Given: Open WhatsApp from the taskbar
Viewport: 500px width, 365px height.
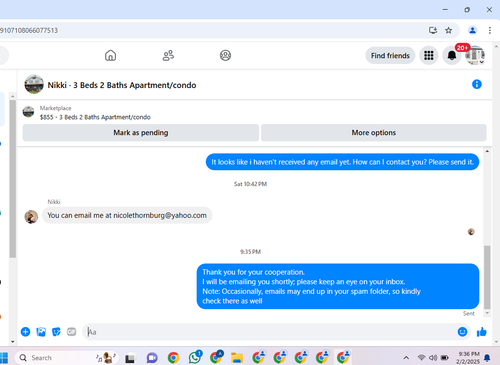Looking at the screenshot, I should 195,357.
